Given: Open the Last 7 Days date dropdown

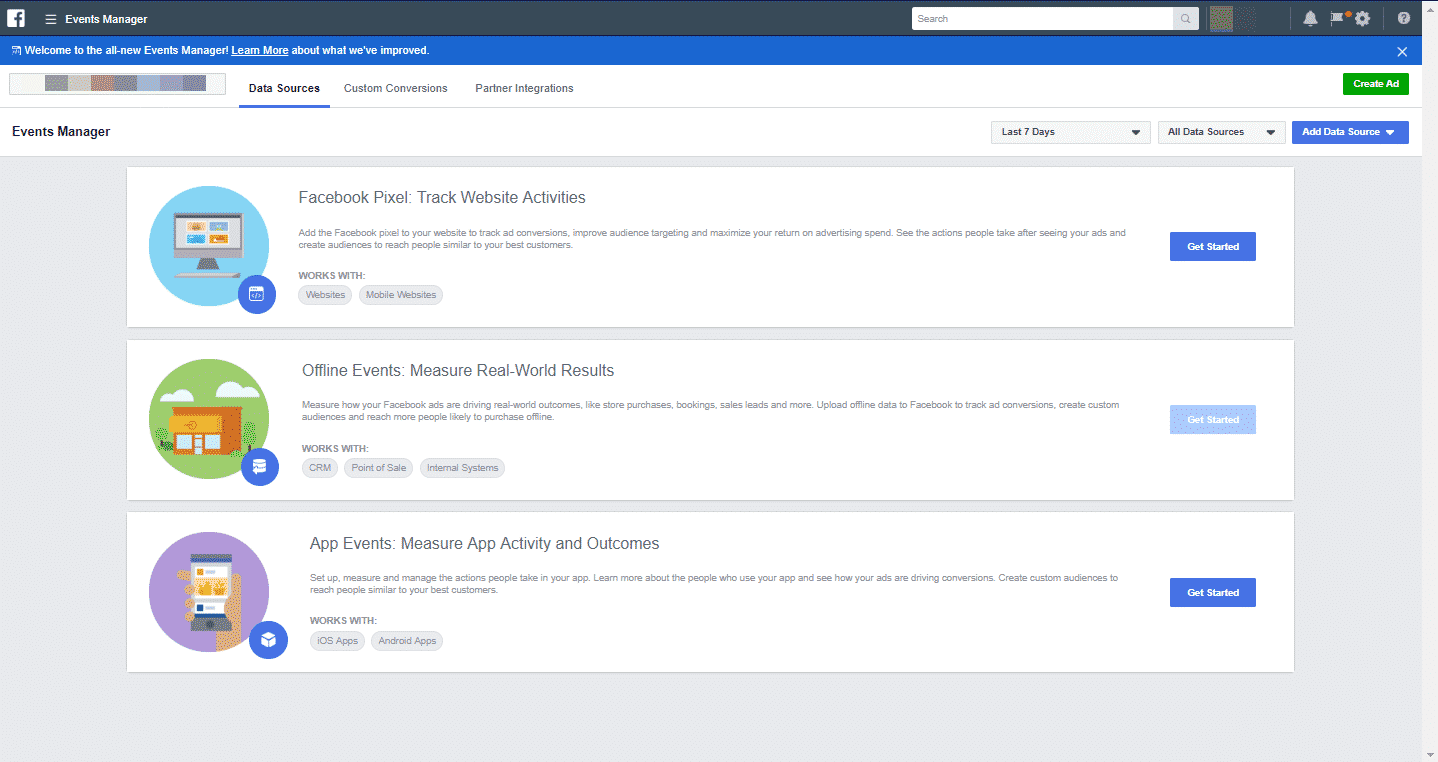Looking at the screenshot, I should 1070,132.
